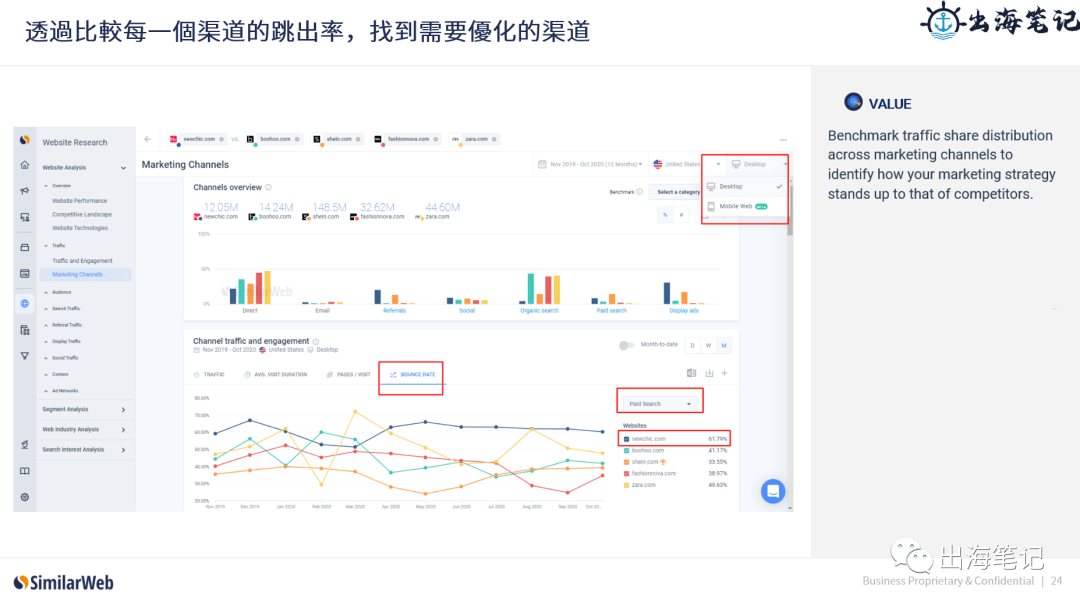Set granularity to Daily (D)

point(692,346)
